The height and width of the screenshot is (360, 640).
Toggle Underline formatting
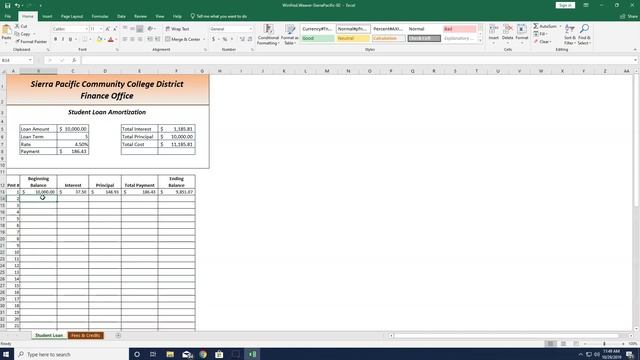[x=70, y=39]
